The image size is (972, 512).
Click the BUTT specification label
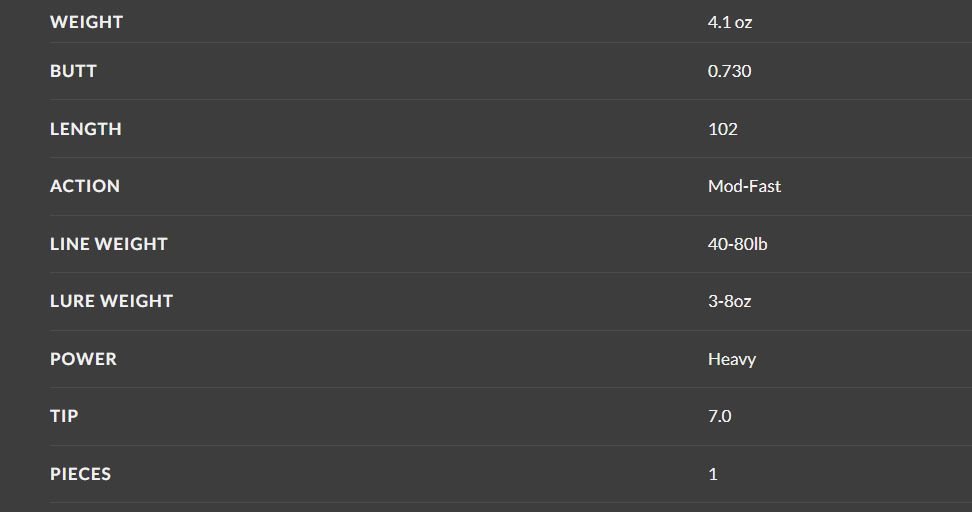click(73, 71)
